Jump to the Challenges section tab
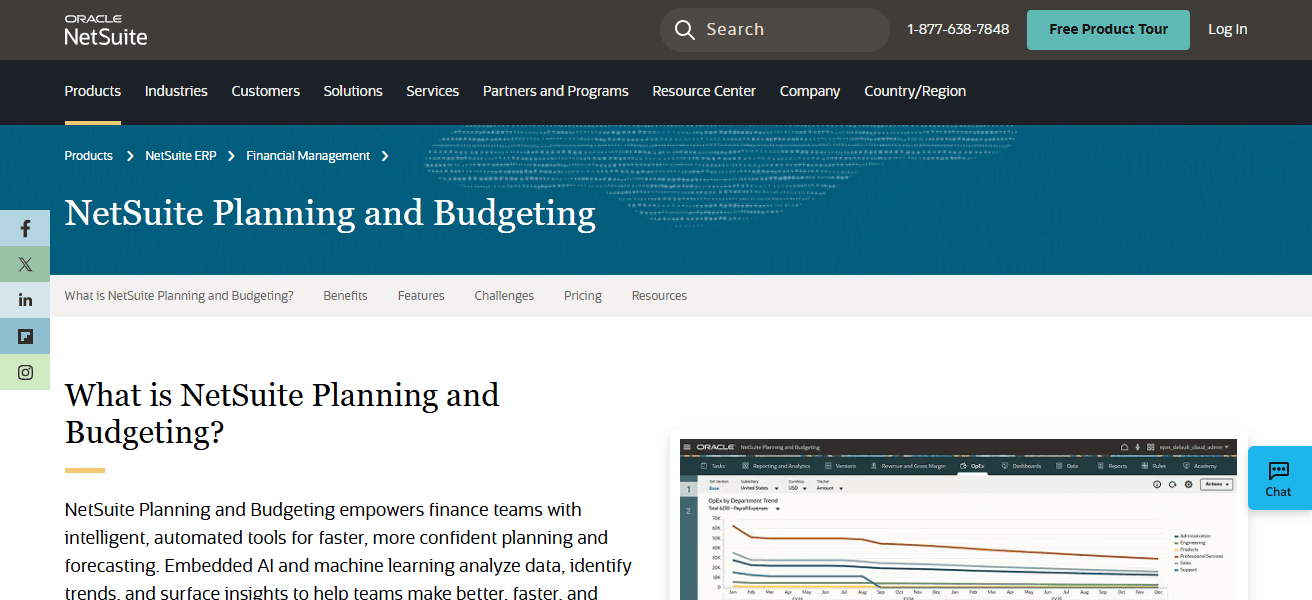Image resolution: width=1312 pixels, height=600 pixels. click(504, 296)
